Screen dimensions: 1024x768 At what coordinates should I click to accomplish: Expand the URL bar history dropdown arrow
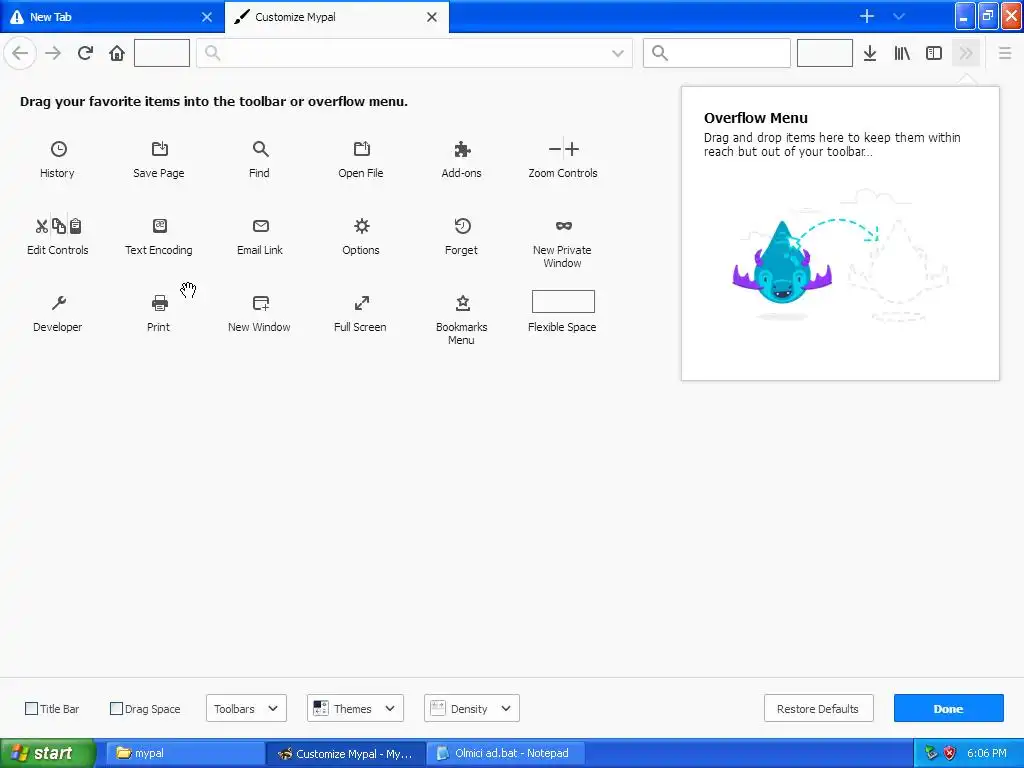pos(617,54)
